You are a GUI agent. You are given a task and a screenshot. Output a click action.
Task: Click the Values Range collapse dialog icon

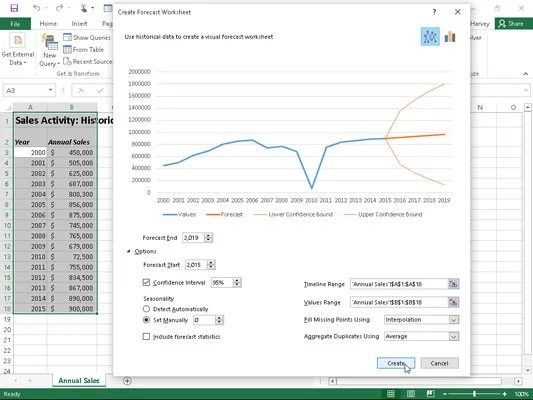pyautogui.click(x=453, y=302)
